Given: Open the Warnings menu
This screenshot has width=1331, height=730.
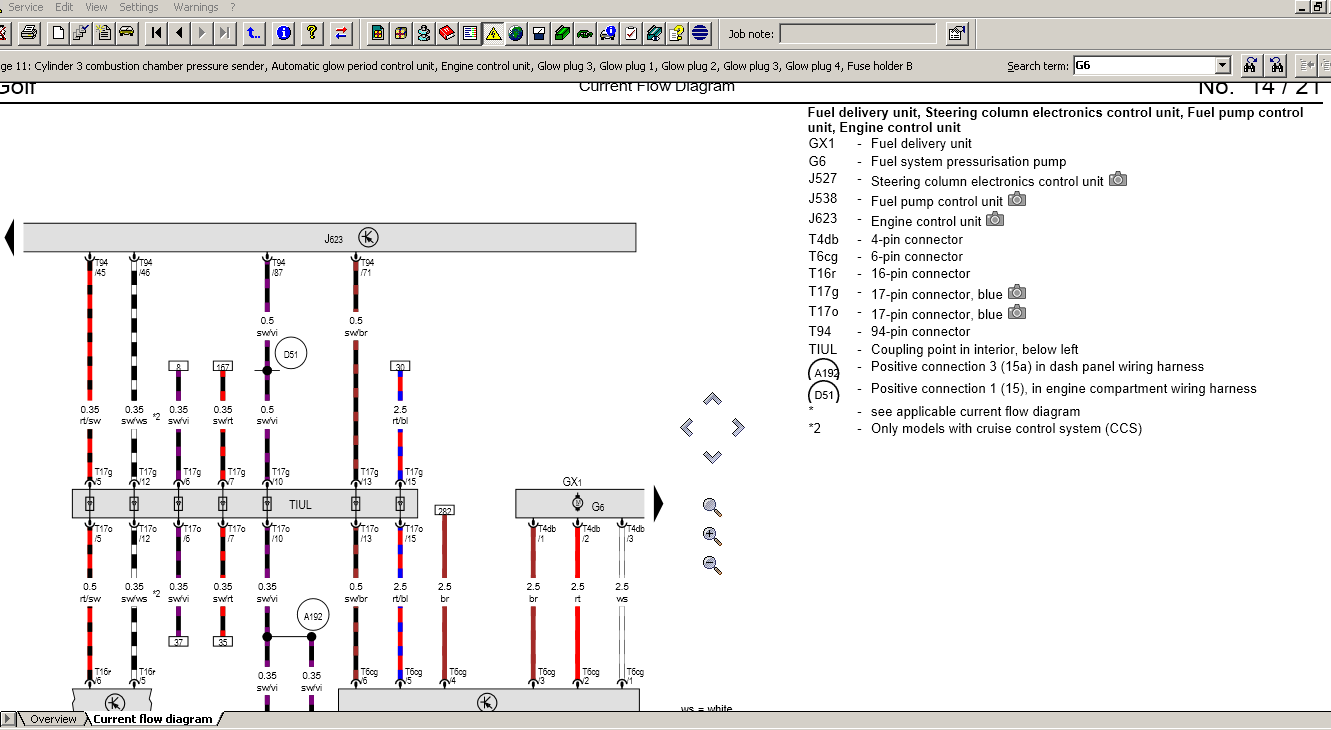Looking at the screenshot, I should click(196, 7).
